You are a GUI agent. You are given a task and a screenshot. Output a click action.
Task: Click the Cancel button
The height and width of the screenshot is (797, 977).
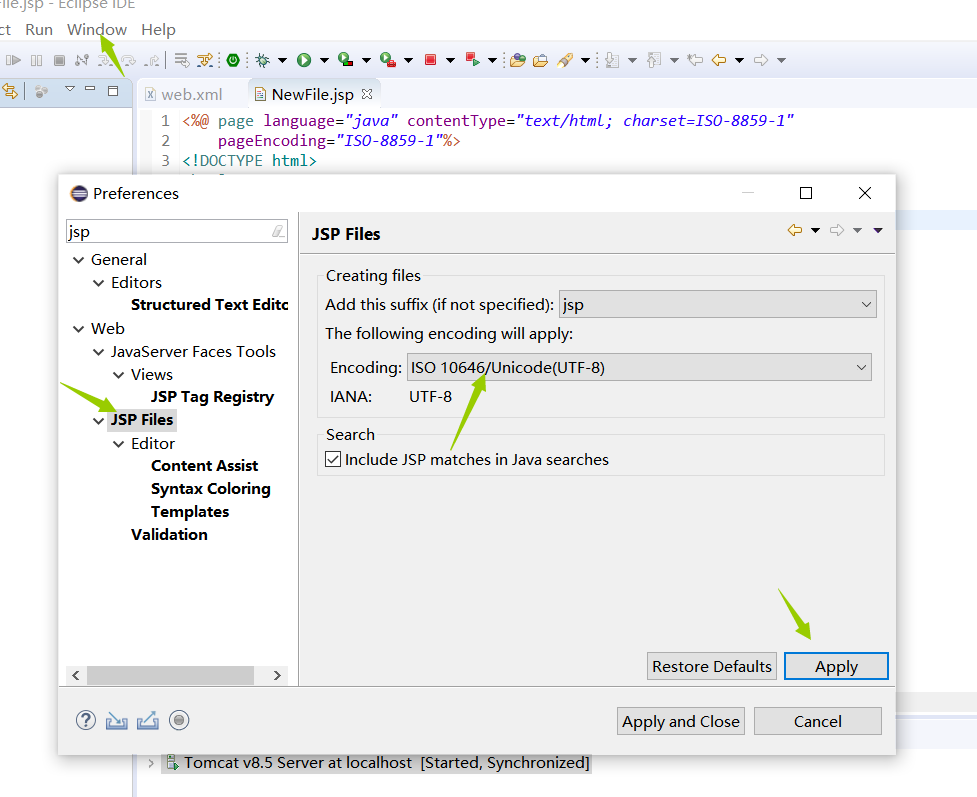click(x=817, y=721)
